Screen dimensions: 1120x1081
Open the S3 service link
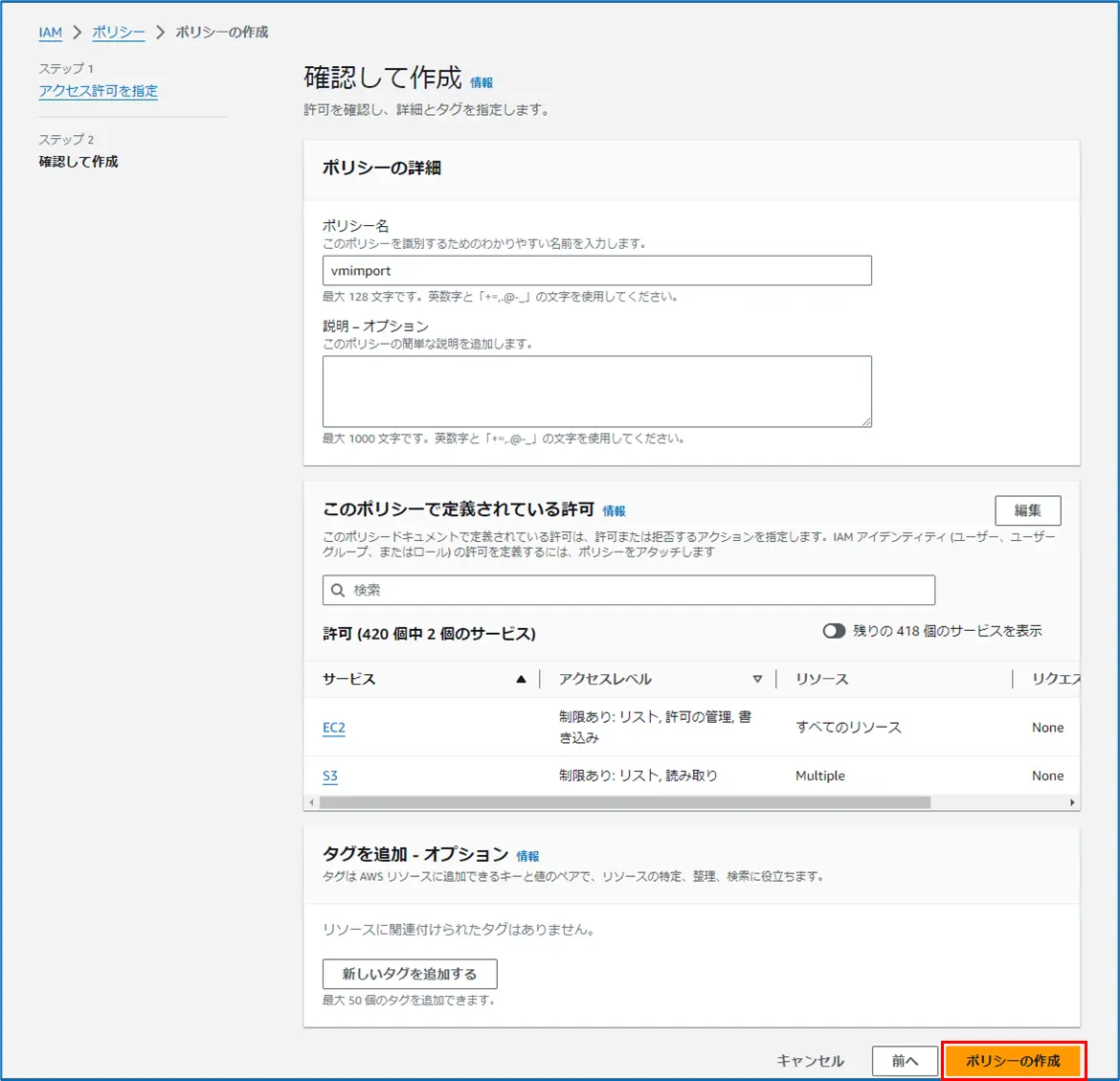(330, 776)
